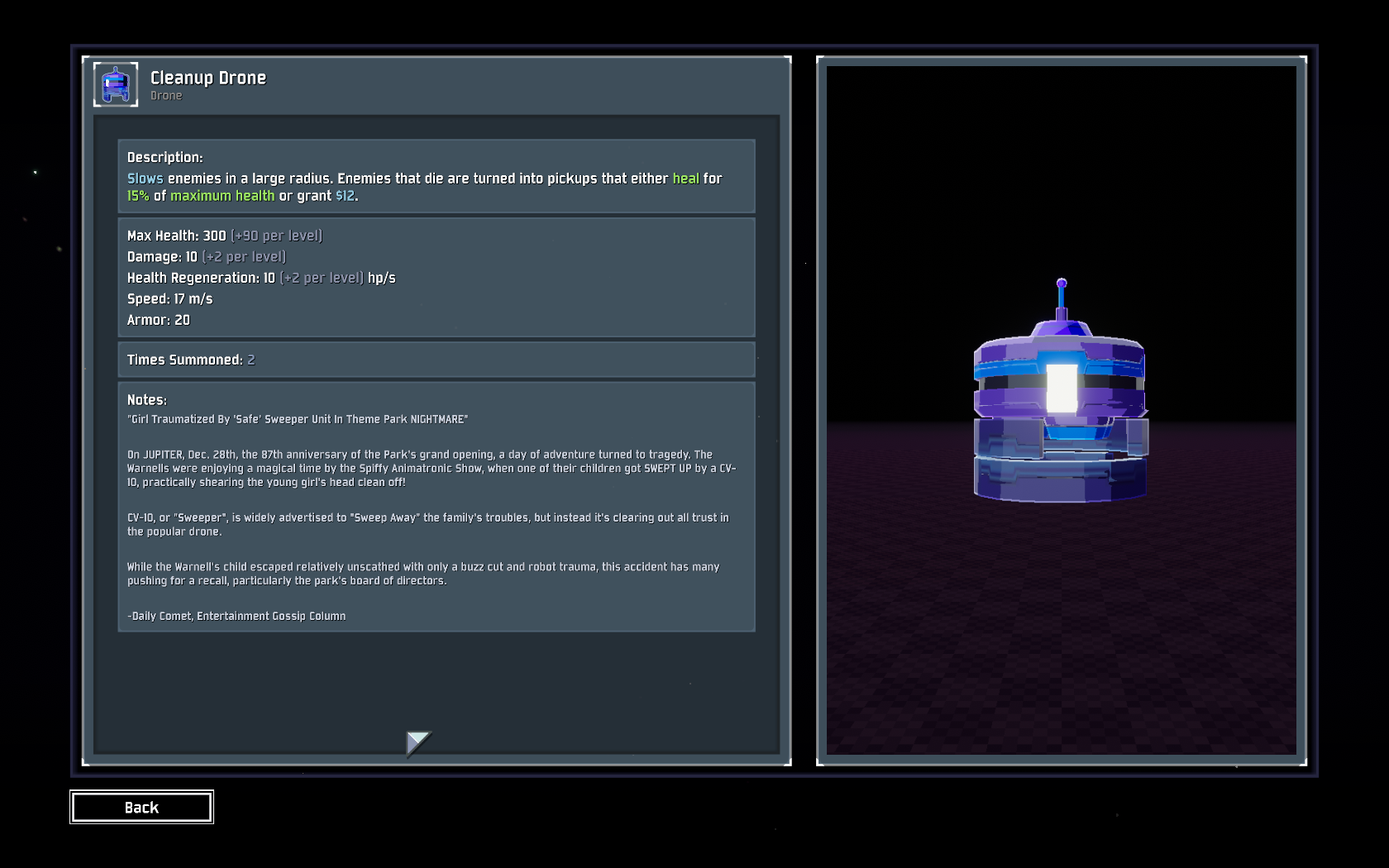Click the paragraph beginning "While the Warnell's child"
Screen dimensions: 1389x868
(x=423, y=574)
